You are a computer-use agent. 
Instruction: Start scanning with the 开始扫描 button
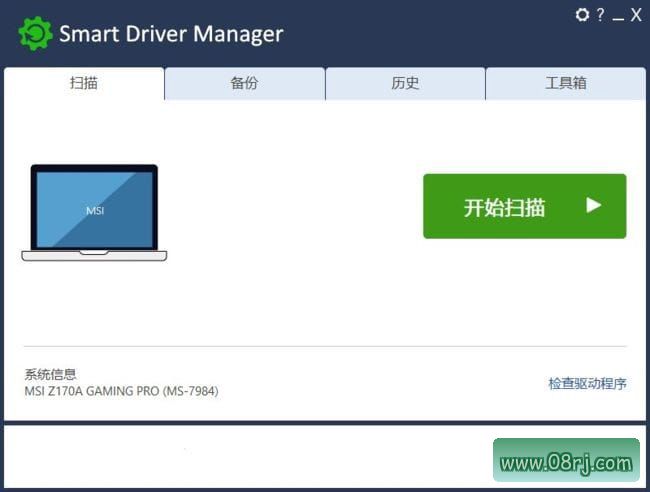(x=524, y=206)
